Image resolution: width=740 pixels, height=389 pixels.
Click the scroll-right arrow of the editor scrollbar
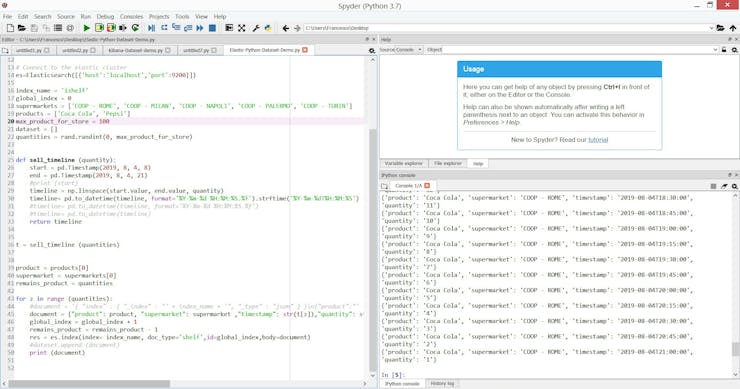[365, 384]
